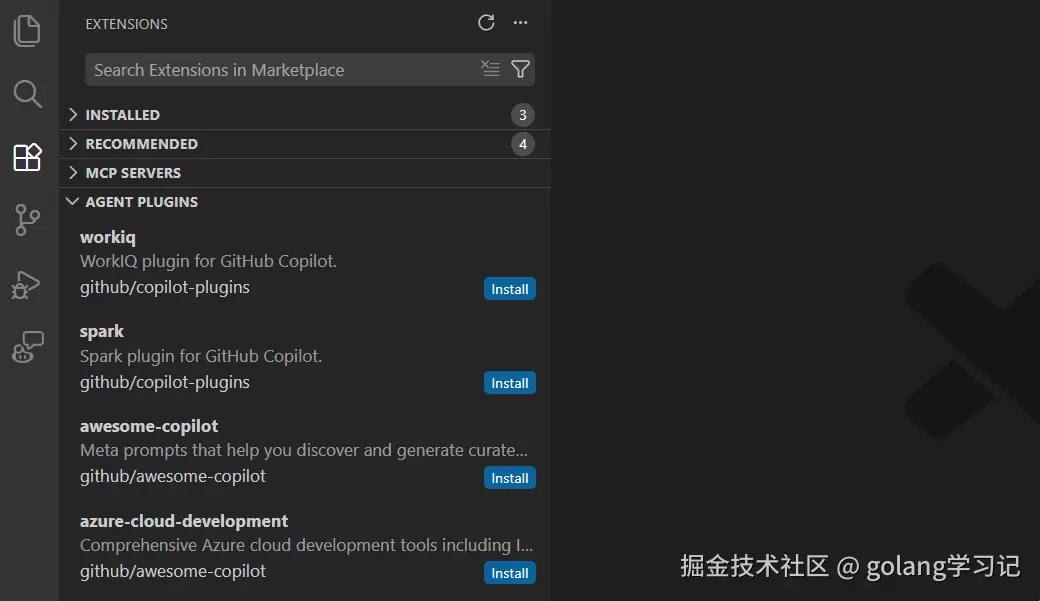Open the Run and Debug view
This screenshot has height=601, width=1040.
[x=27, y=285]
